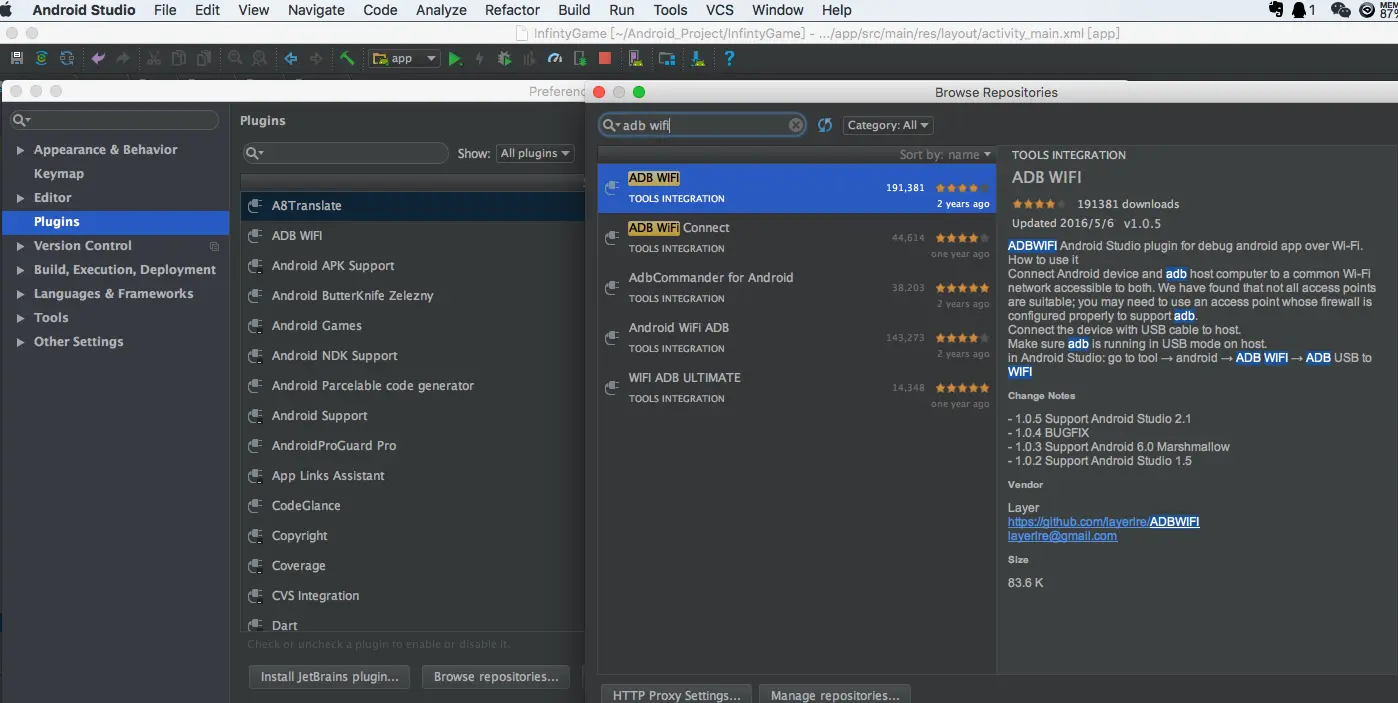Click the Paste icon in the toolbar

tap(204, 59)
